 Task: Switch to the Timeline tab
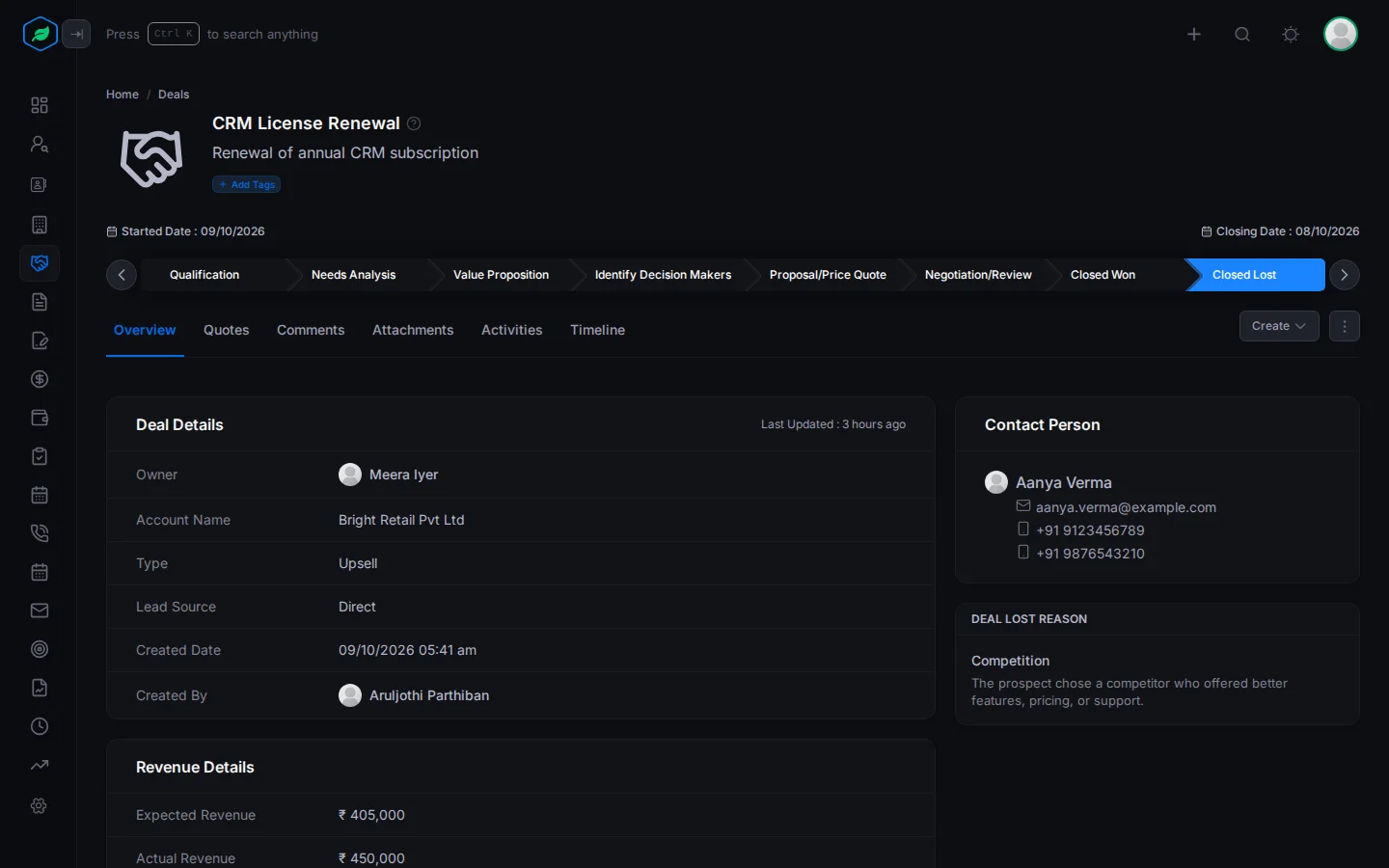click(x=598, y=330)
